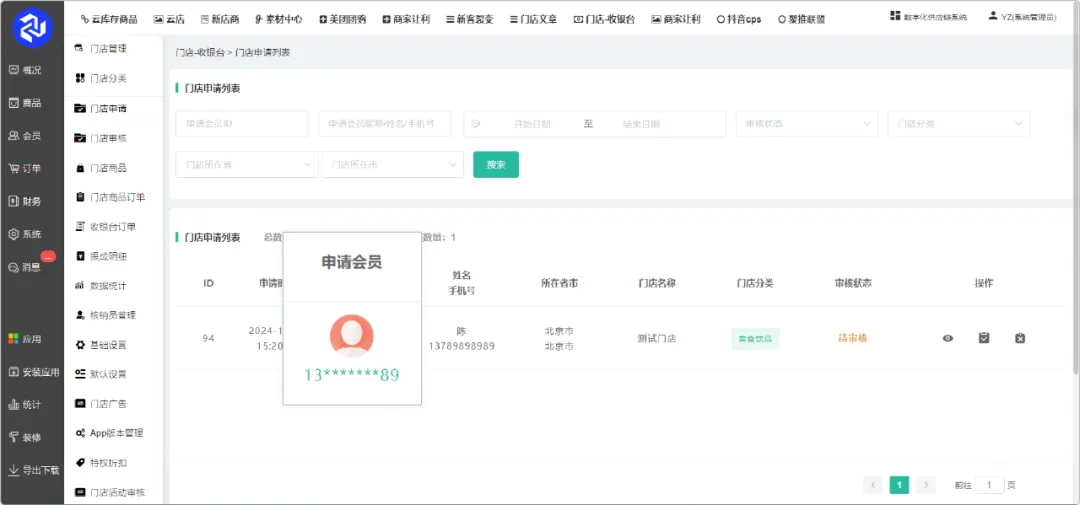Open 导出下载 export downloads

click(34, 471)
